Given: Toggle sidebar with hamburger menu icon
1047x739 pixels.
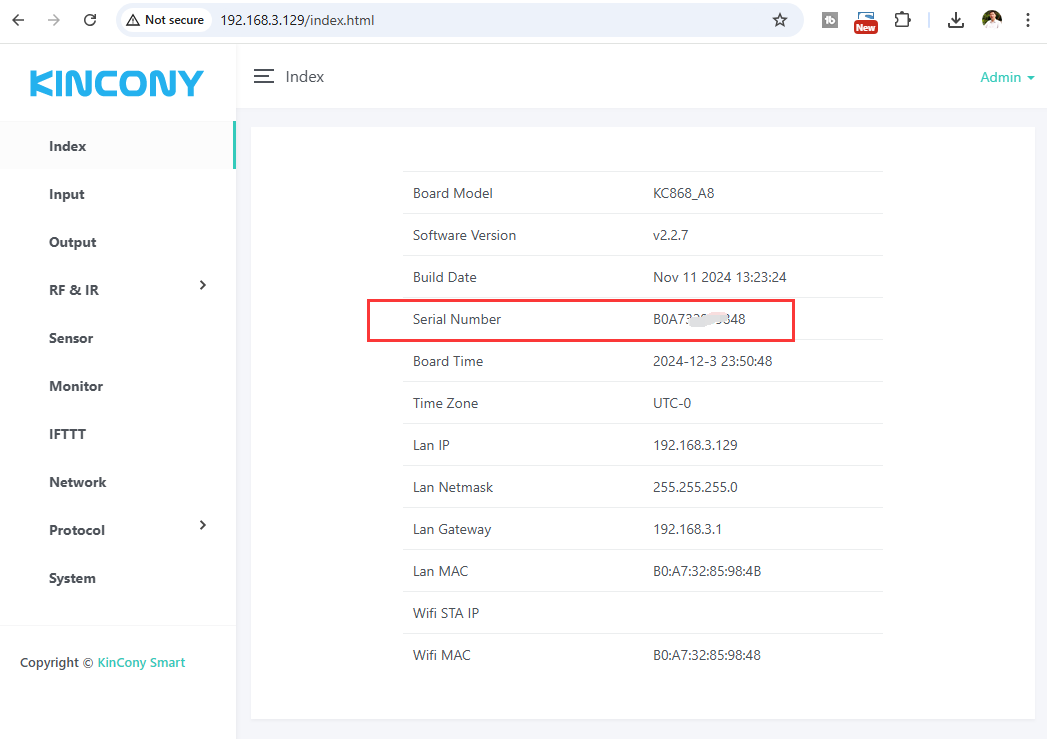Looking at the screenshot, I should (264, 77).
